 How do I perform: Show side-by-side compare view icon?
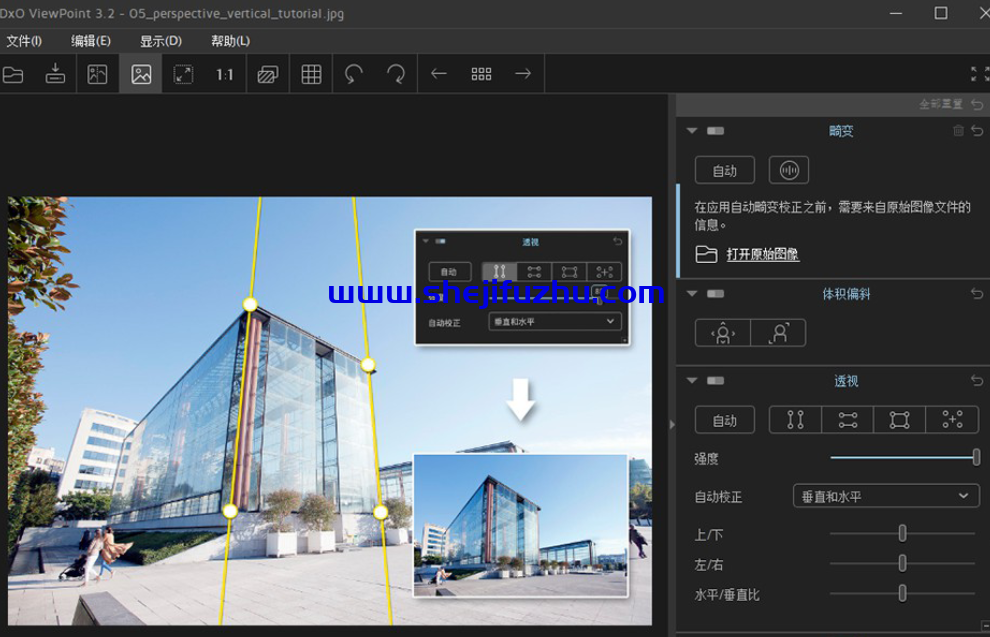(x=97, y=74)
